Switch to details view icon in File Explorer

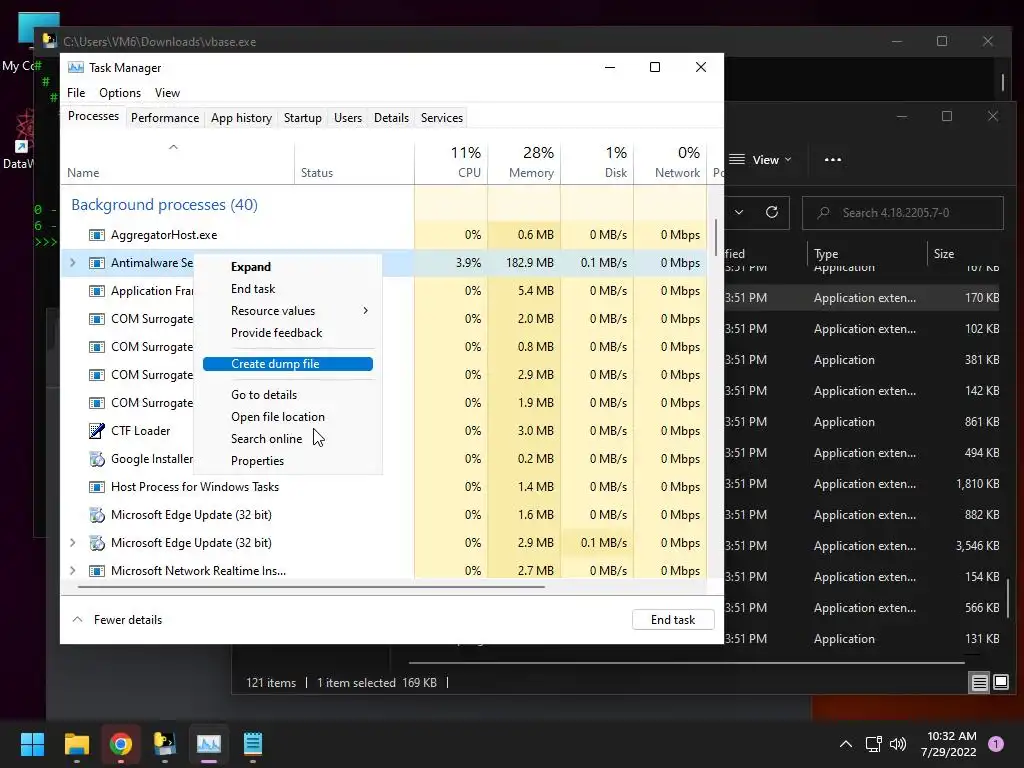980,683
